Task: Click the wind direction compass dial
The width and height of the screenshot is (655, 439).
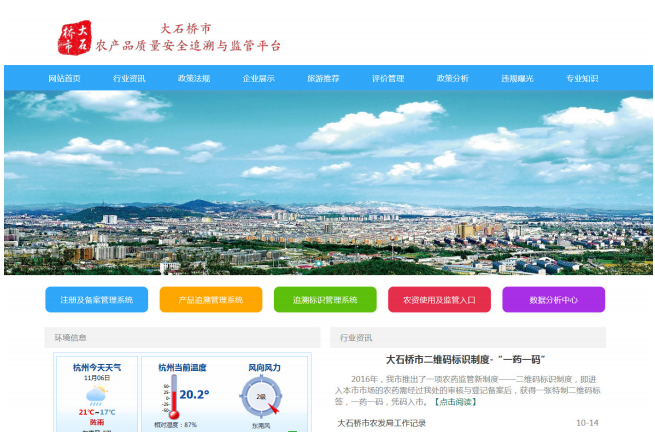Action: click(262, 397)
